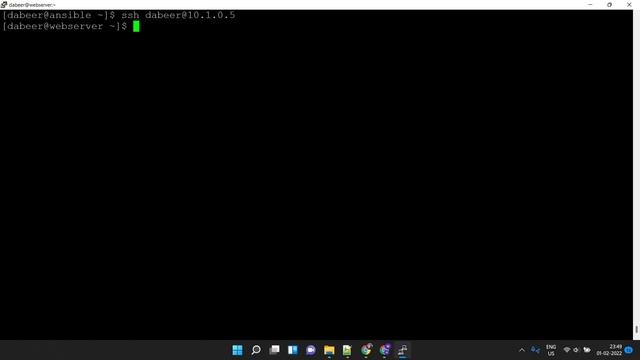Switch to second Chrome profile icon
This screenshot has width=640, height=360.
tap(384, 350)
